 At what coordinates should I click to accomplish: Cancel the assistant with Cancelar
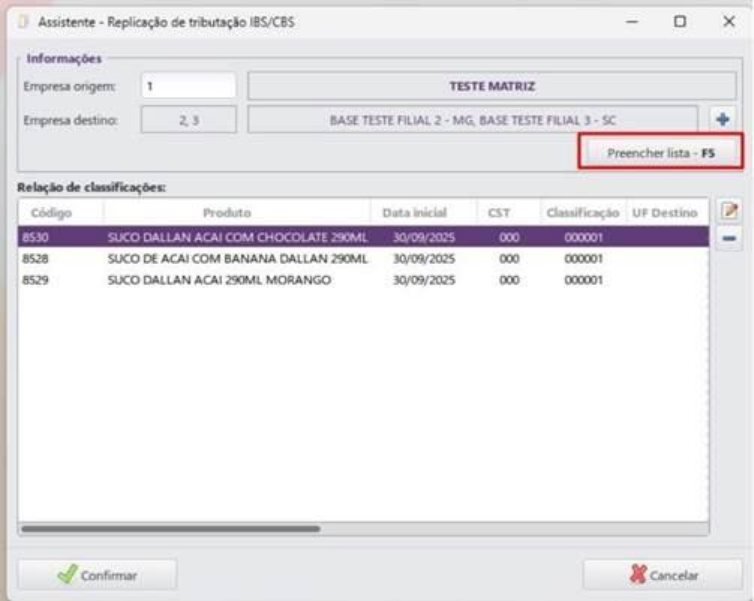pyautogui.click(x=663, y=575)
